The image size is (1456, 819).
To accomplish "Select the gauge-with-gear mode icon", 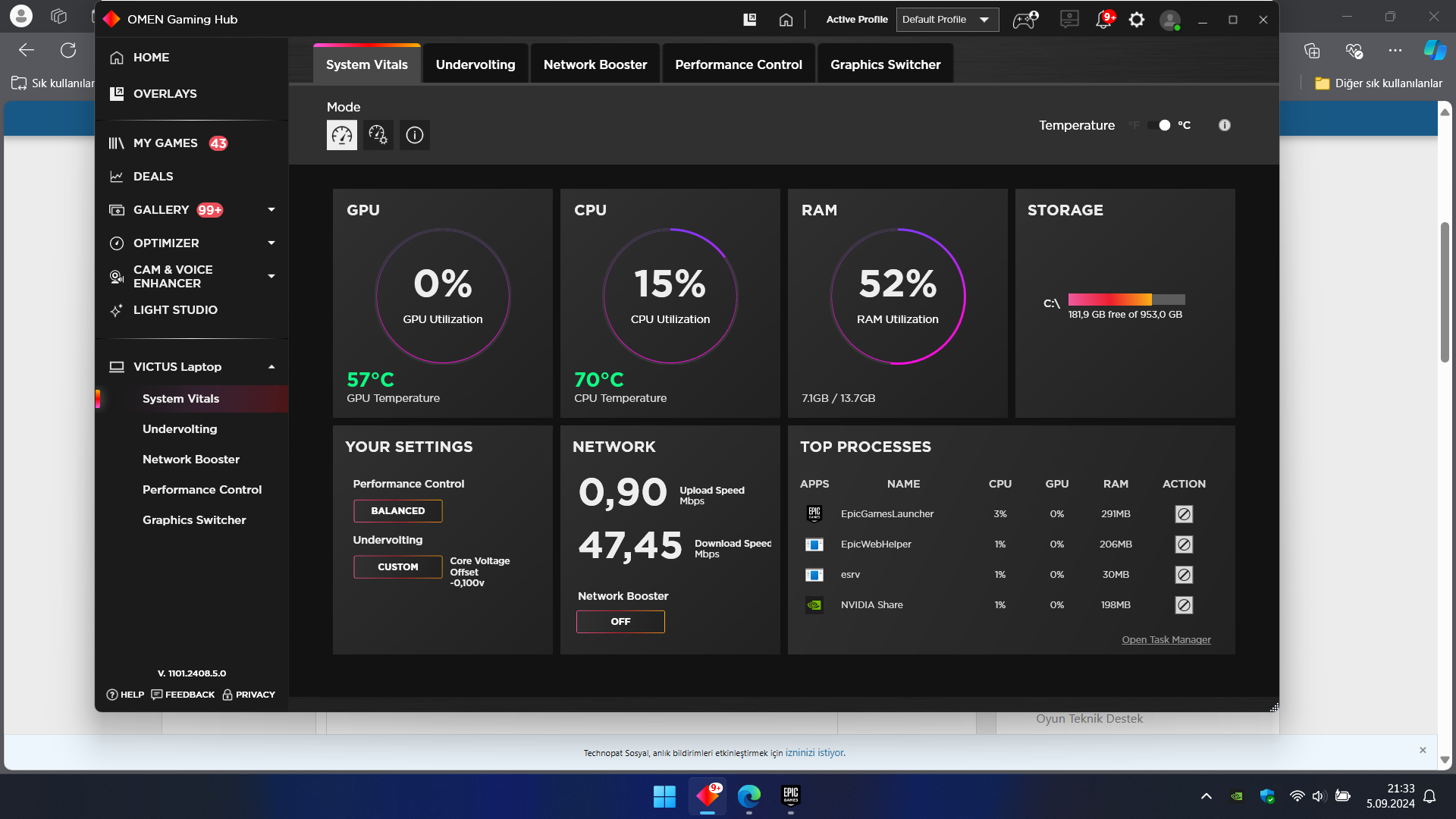I will pyautogui.click(x=378, y=135).
